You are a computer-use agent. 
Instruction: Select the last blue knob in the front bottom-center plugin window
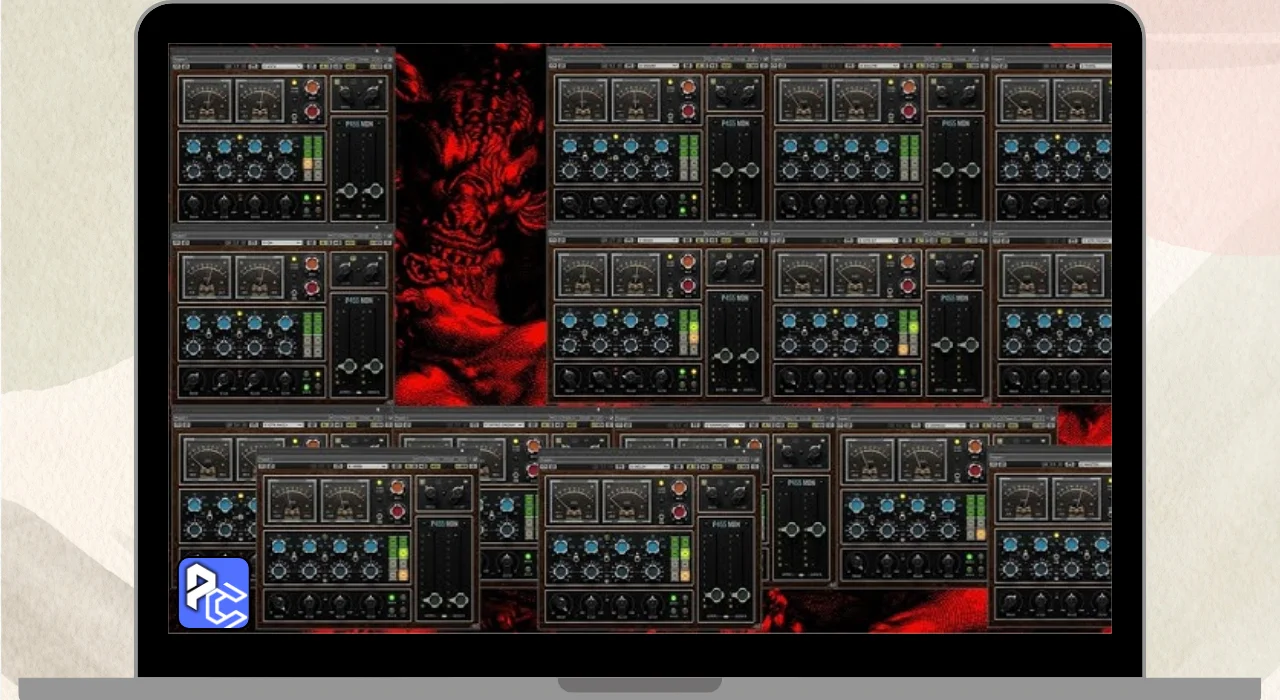click(x=653, y=546)
